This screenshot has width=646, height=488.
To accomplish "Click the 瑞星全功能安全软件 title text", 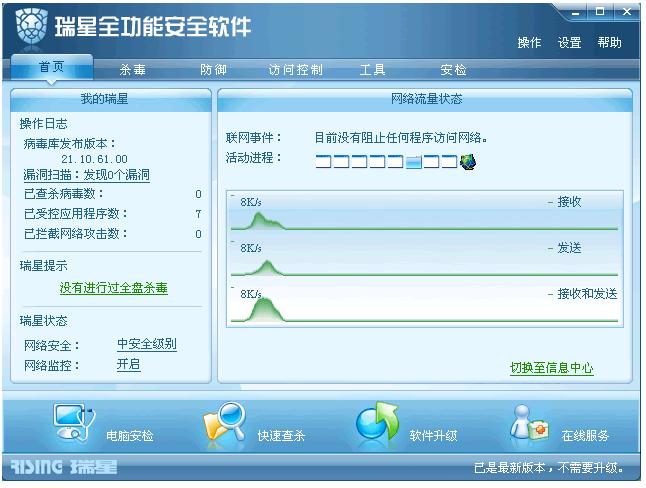I will pos(153,27).
